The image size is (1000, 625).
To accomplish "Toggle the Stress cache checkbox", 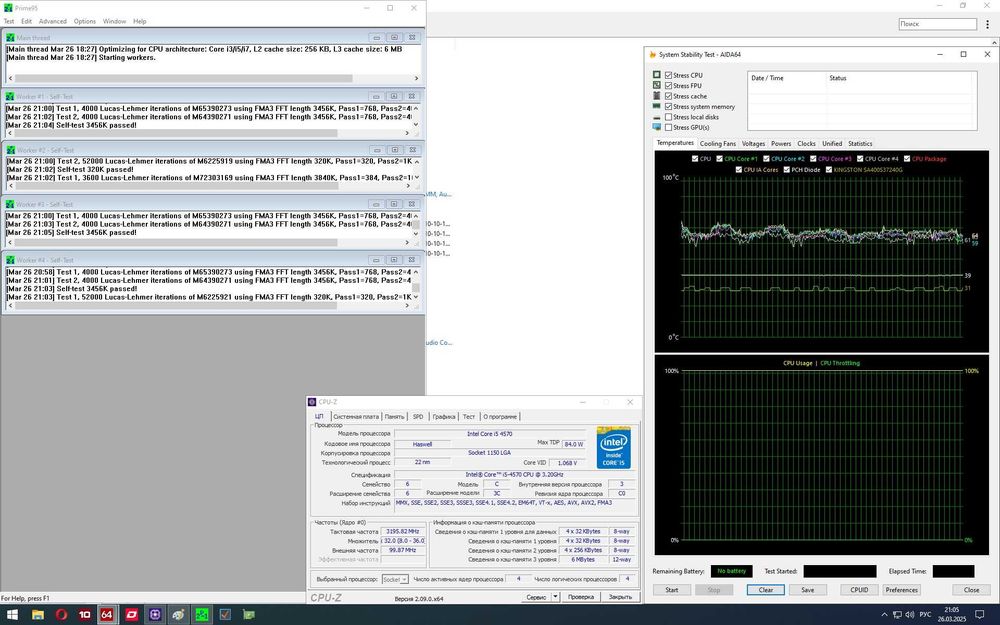I will pos(668,96).
